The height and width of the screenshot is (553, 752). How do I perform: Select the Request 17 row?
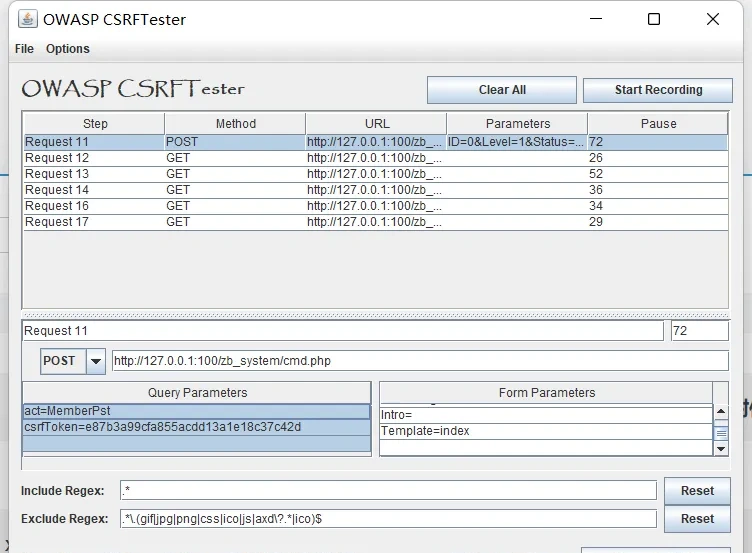pyautogui.click(x=376, y=222)
